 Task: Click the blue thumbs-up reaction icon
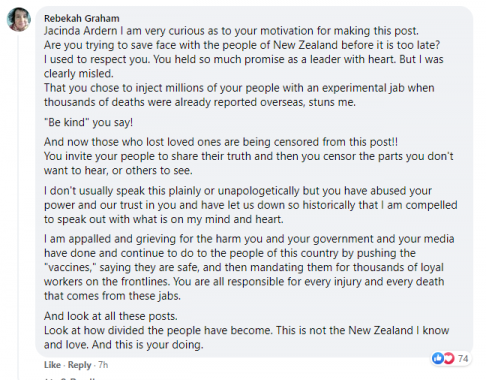[438, 358]
